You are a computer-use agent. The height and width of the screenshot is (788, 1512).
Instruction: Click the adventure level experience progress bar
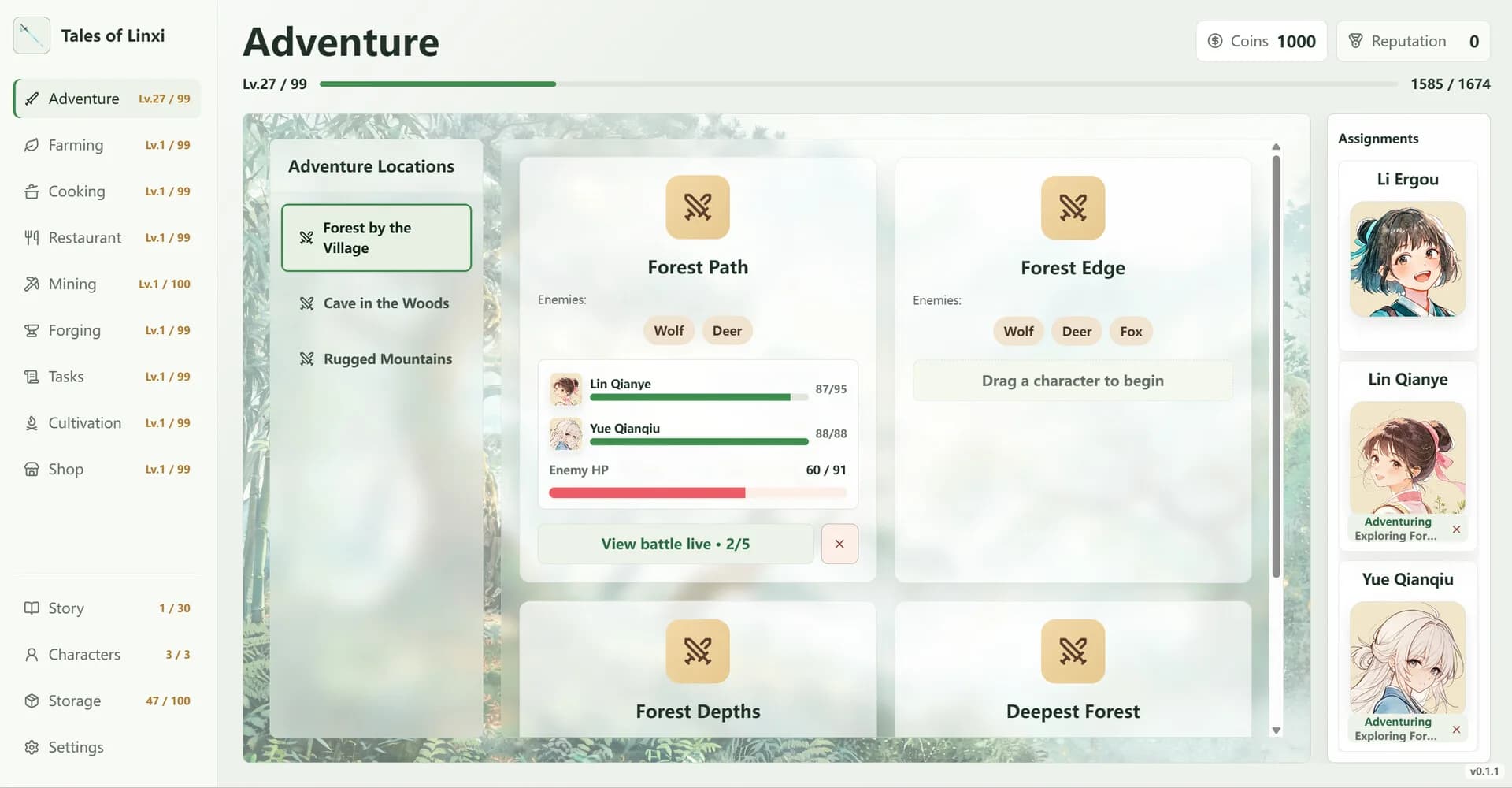[x=858, y=84]
